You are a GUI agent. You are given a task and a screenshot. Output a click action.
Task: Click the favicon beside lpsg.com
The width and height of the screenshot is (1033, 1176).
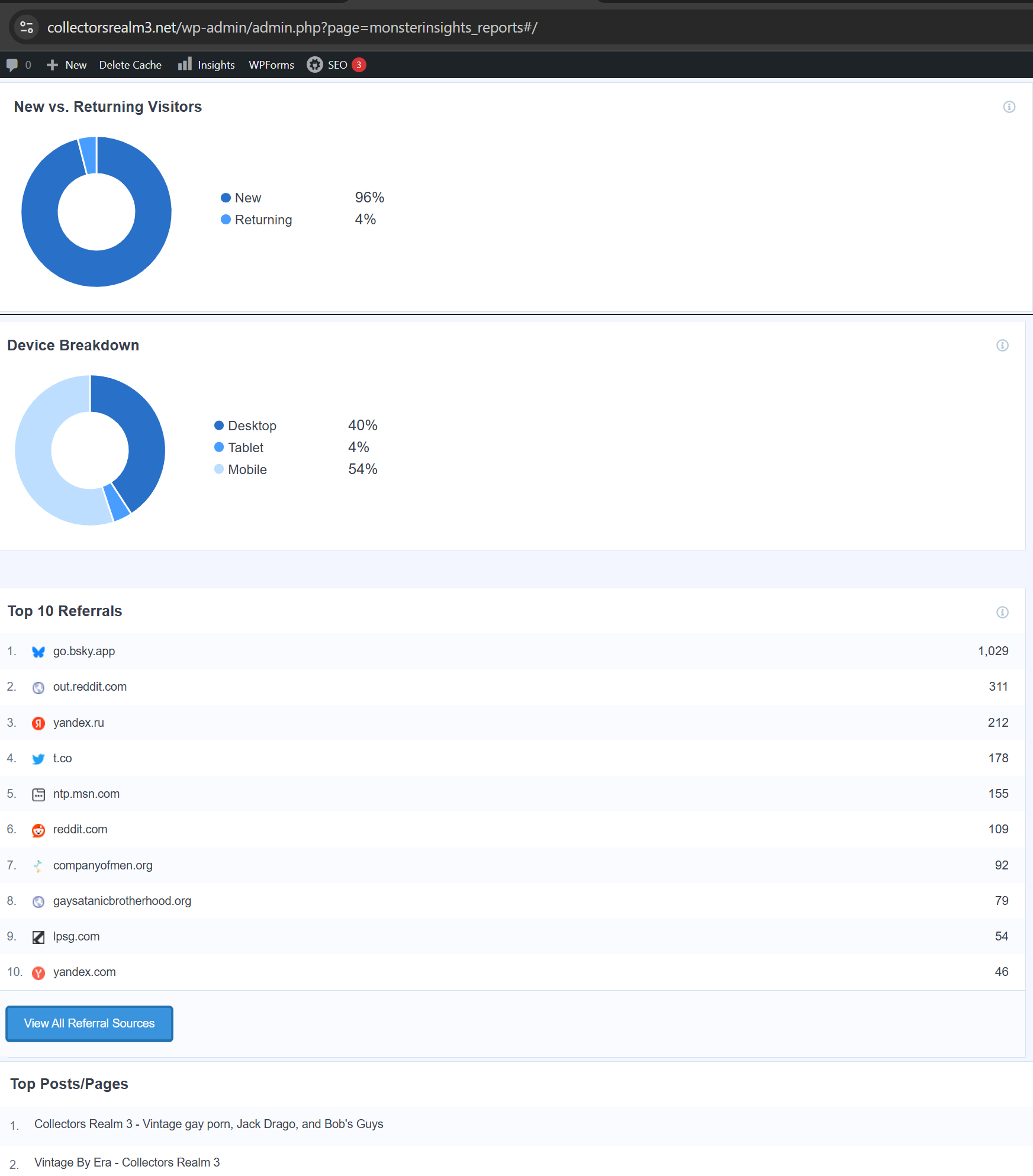click(x=38, y=937)
